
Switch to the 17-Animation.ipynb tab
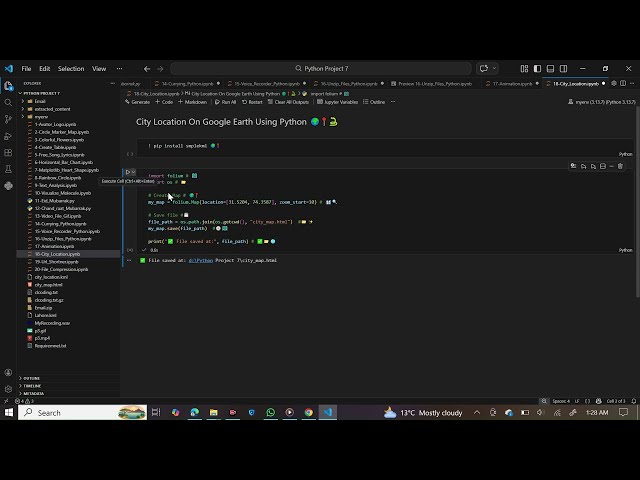pyautogui.click(x=512, y=84)
